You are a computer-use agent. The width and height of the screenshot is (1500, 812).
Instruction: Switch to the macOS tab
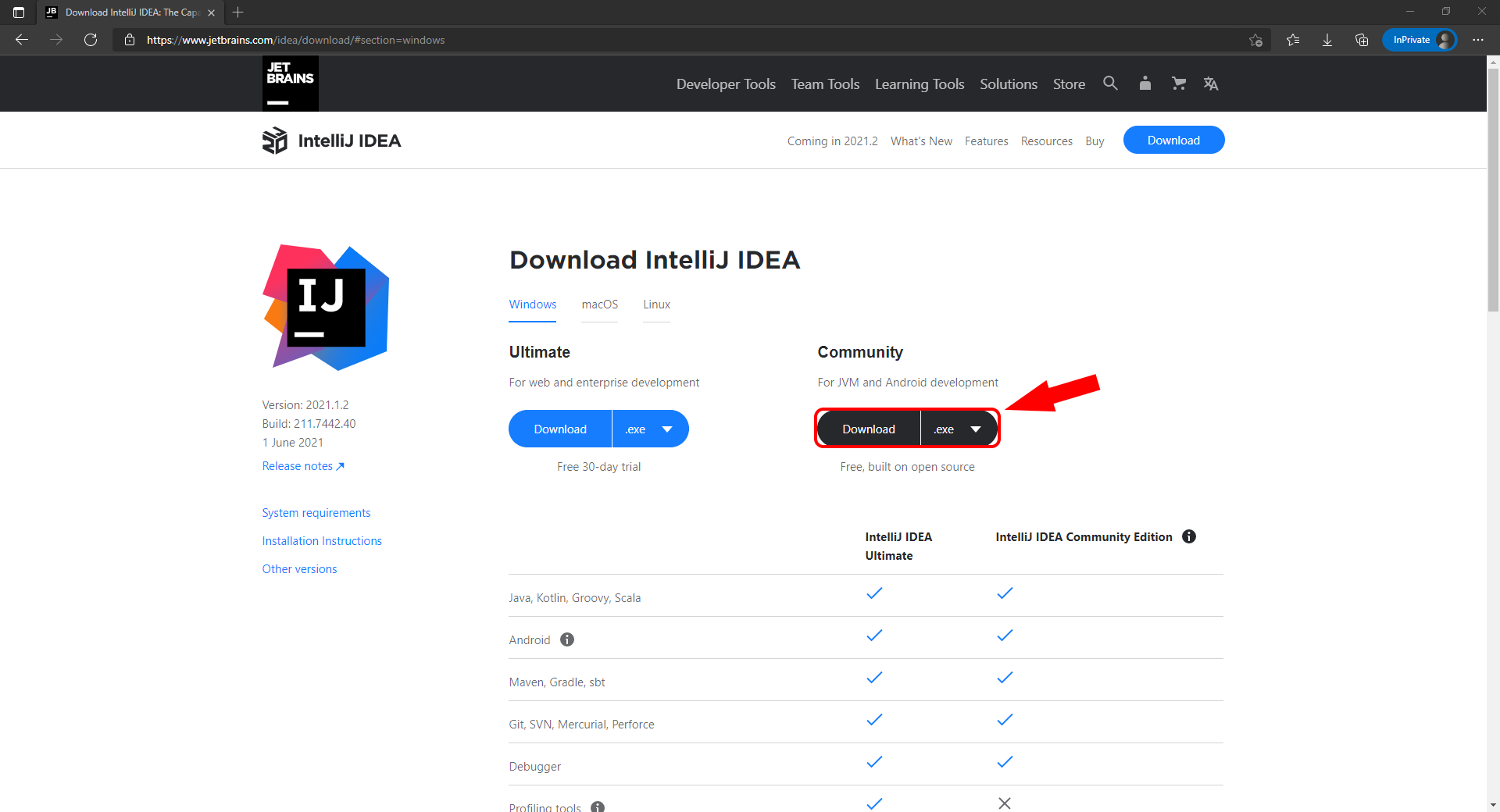[x=599, y=304]
